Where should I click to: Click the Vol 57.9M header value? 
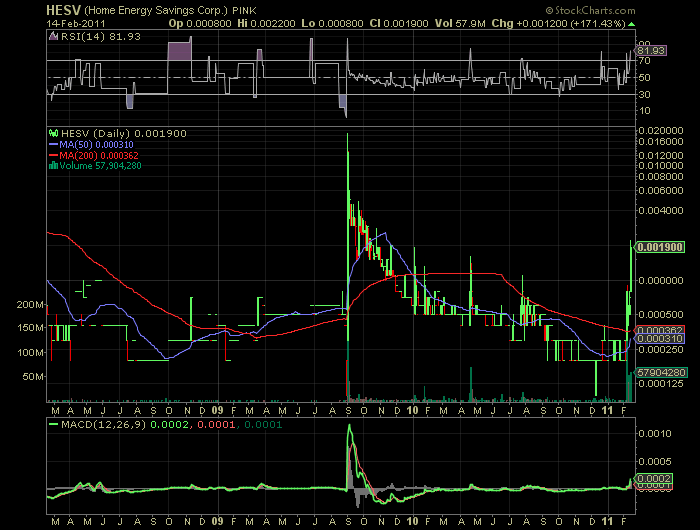460,24
